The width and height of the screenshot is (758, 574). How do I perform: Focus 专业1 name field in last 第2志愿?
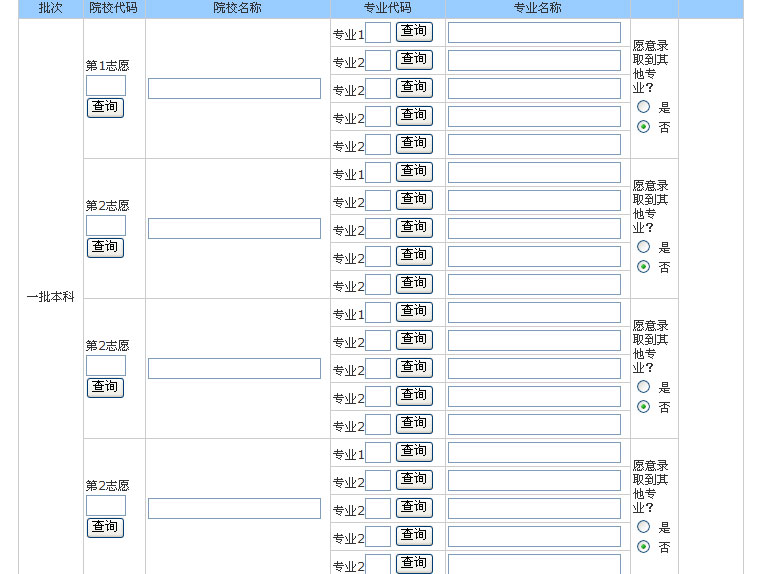click(534, 453)
